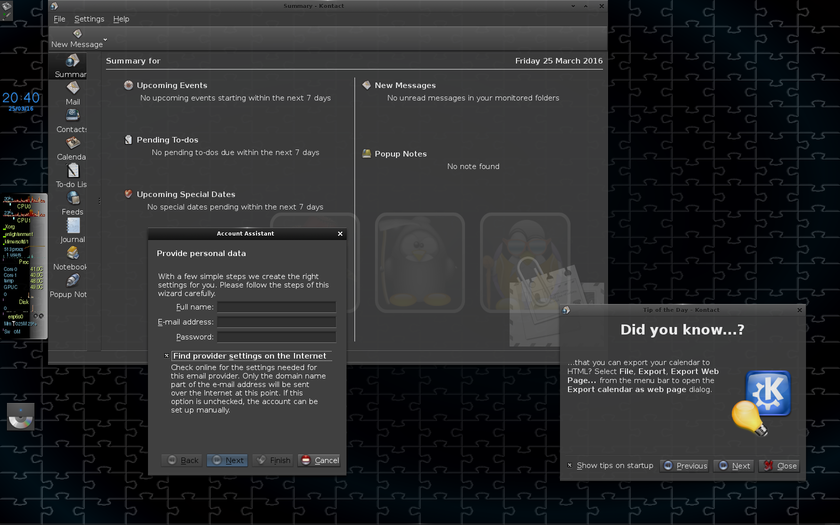Click the New Message toolbar icon
840x525 pixels.
[77, 39]
